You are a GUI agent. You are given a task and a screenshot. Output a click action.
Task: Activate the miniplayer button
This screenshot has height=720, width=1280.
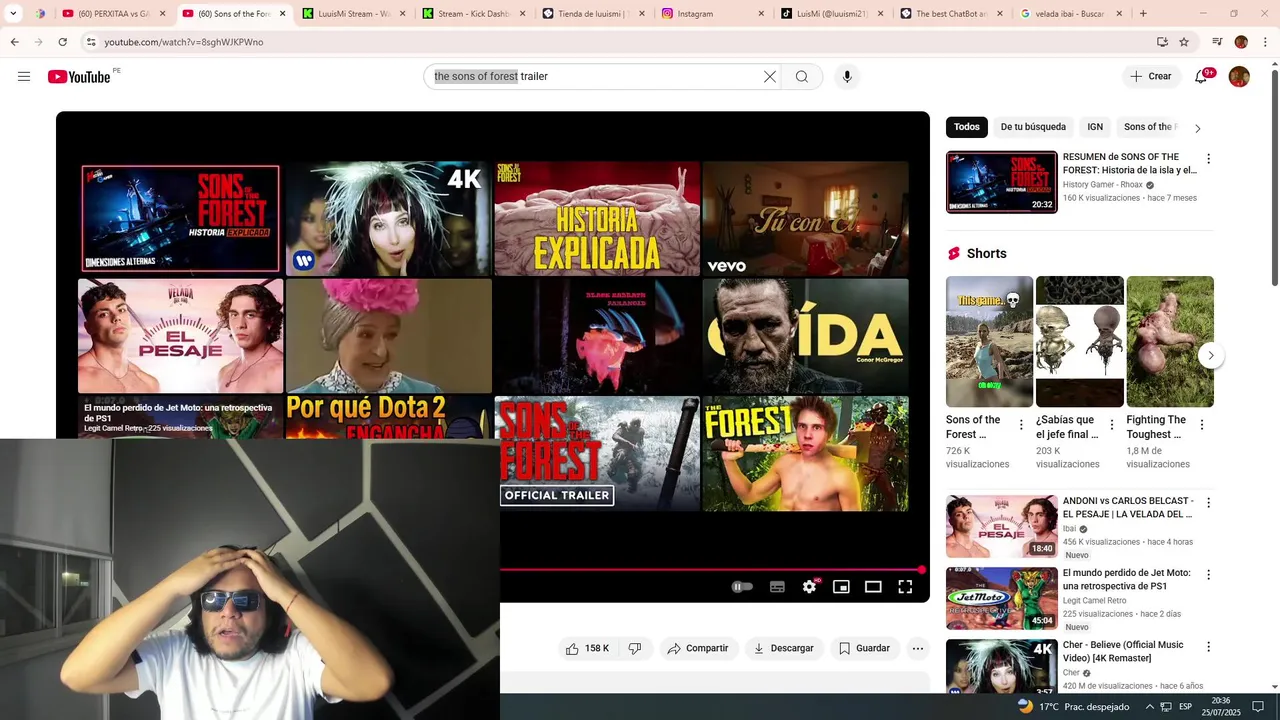841,587
